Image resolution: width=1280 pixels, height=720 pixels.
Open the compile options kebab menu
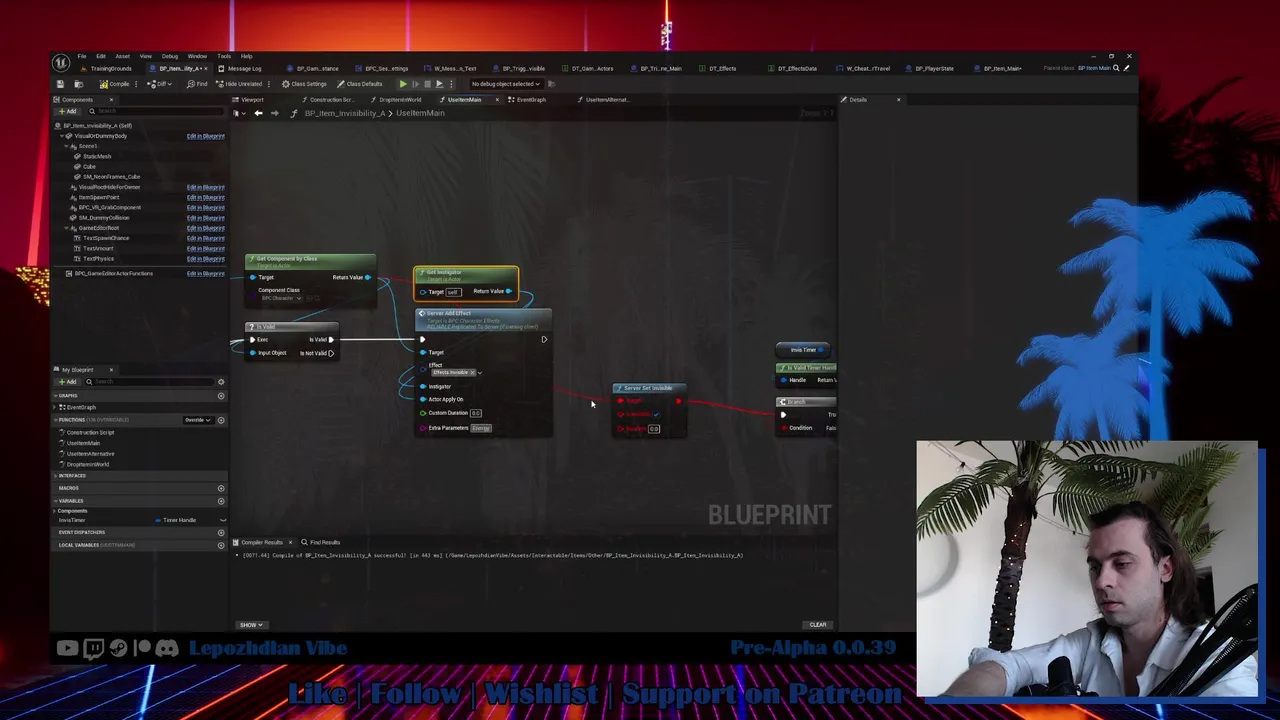(x=138, y=84)
